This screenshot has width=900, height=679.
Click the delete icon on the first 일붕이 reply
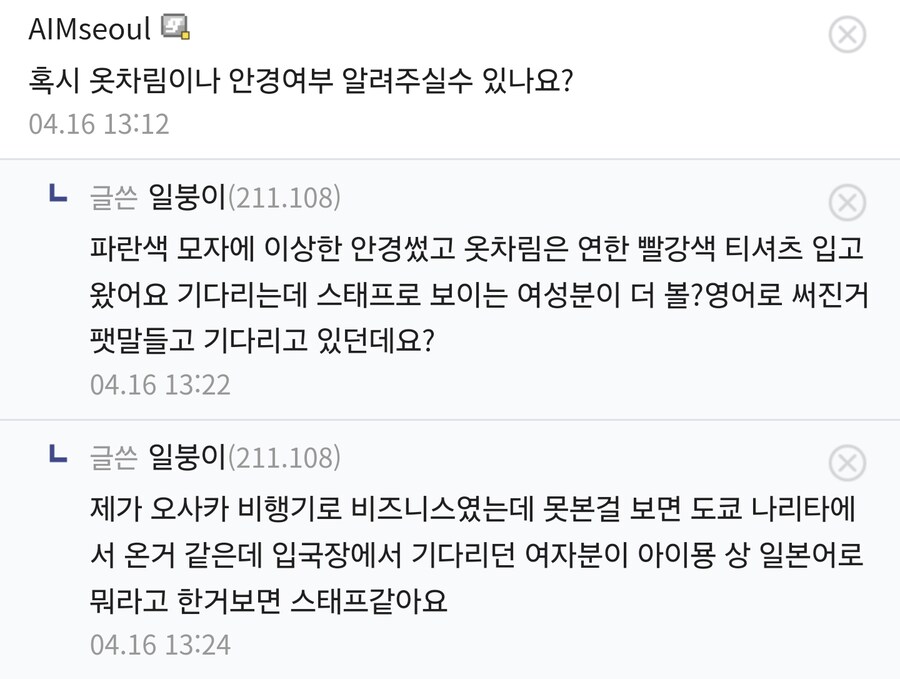(848, 202)
